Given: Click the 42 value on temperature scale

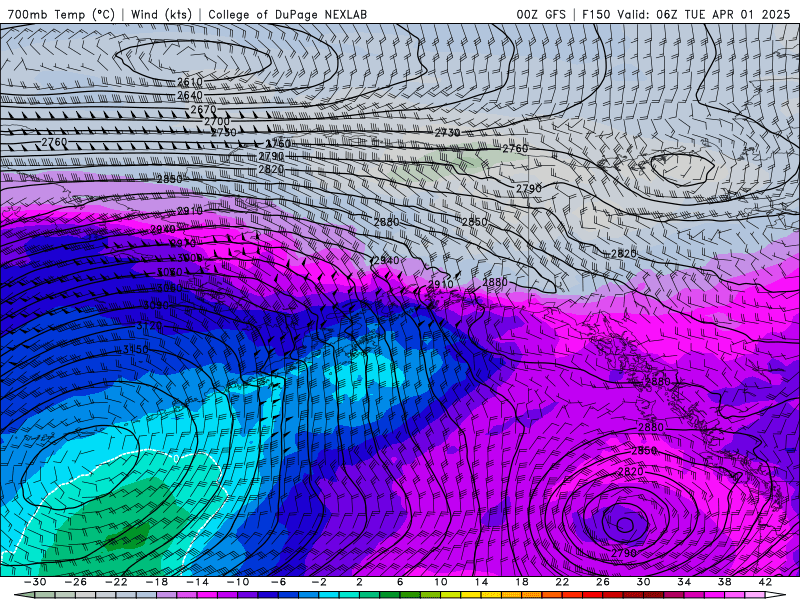Looking at the screenshot, I should 765,582.
